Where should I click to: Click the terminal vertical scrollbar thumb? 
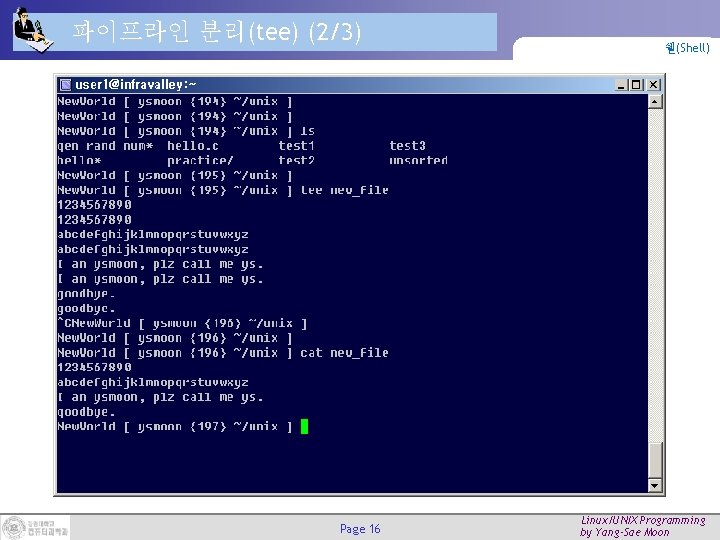pos(655,460)
